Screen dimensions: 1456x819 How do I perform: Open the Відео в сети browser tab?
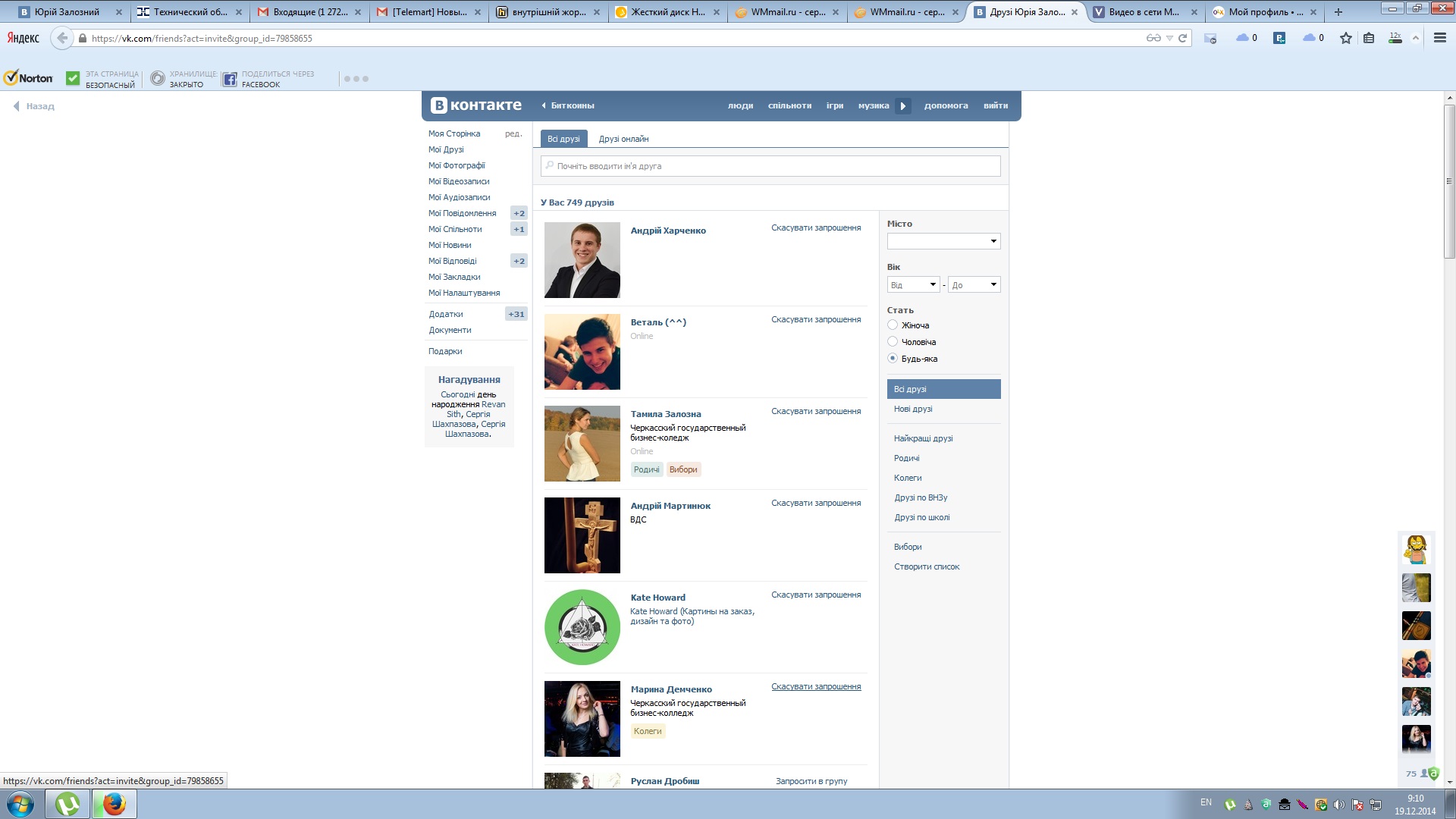click(1143, 12)
